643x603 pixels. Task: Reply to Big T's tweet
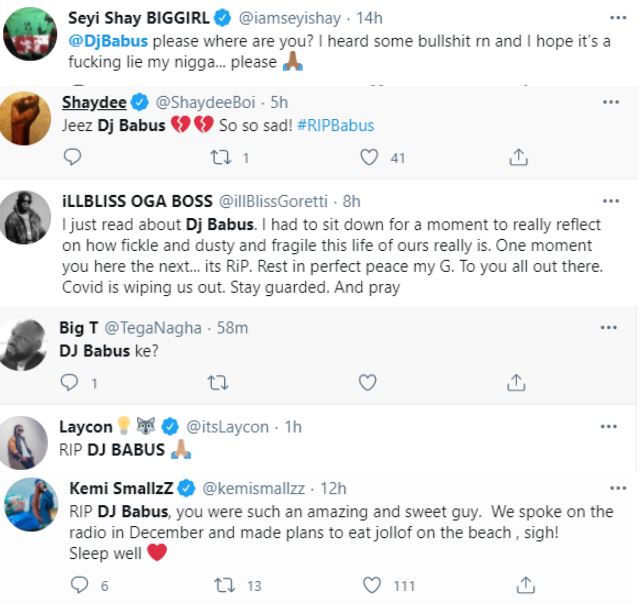click(69, 382)
